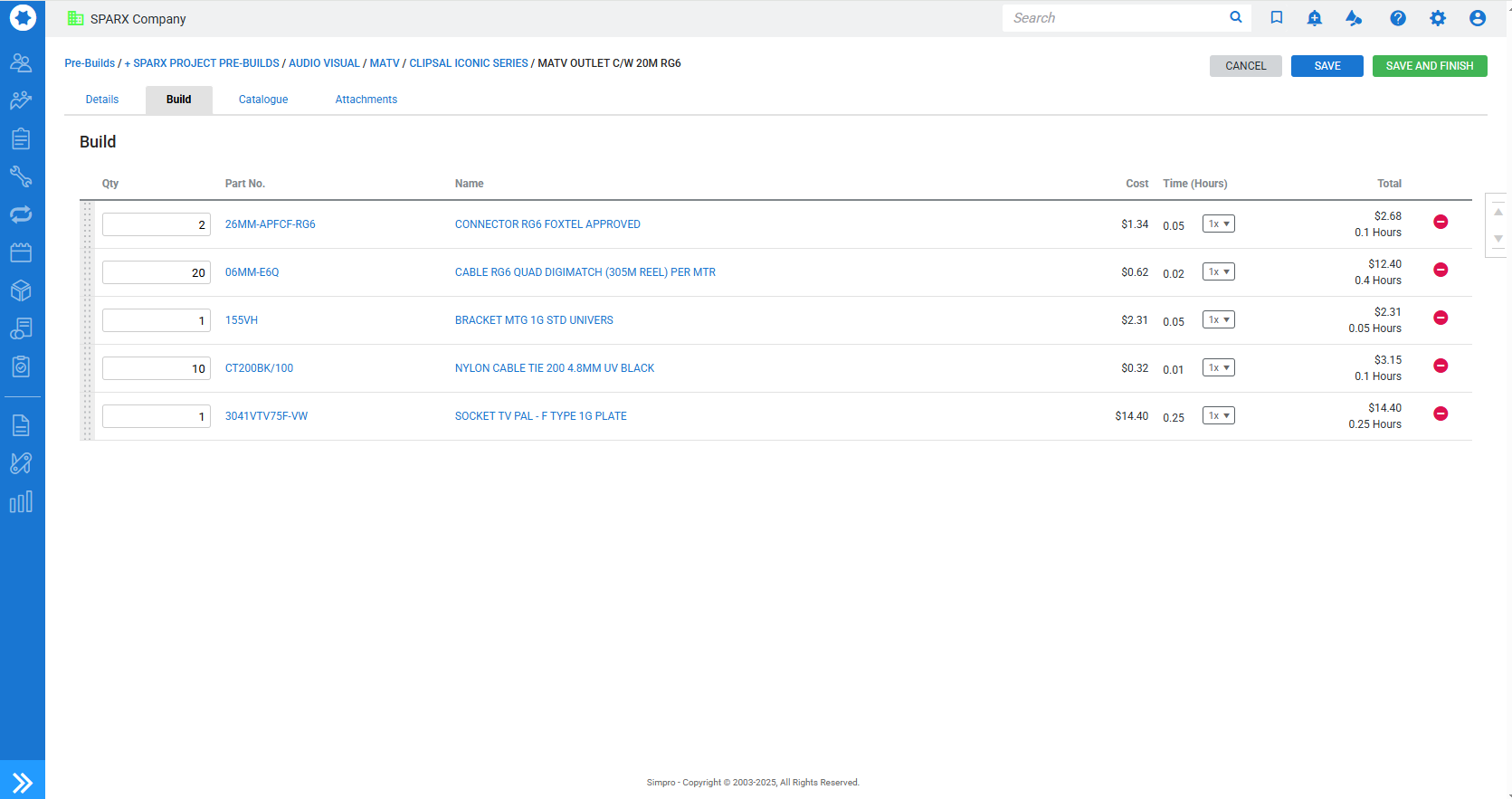Open time multiplier dropdown for CABLE RG6 QUAD
1512x799 pixels.
click(1218, 272)
